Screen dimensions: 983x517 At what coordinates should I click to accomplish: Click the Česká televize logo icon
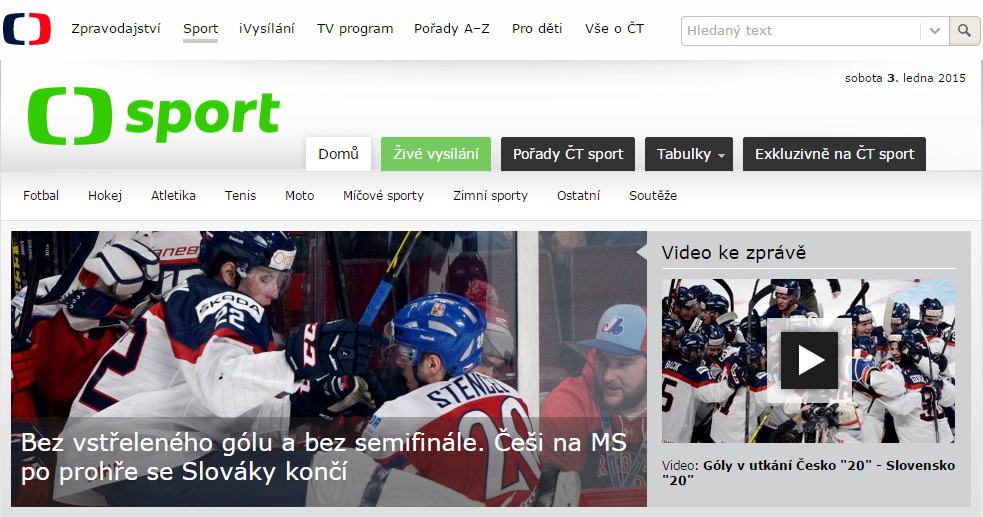pos(26,29)
